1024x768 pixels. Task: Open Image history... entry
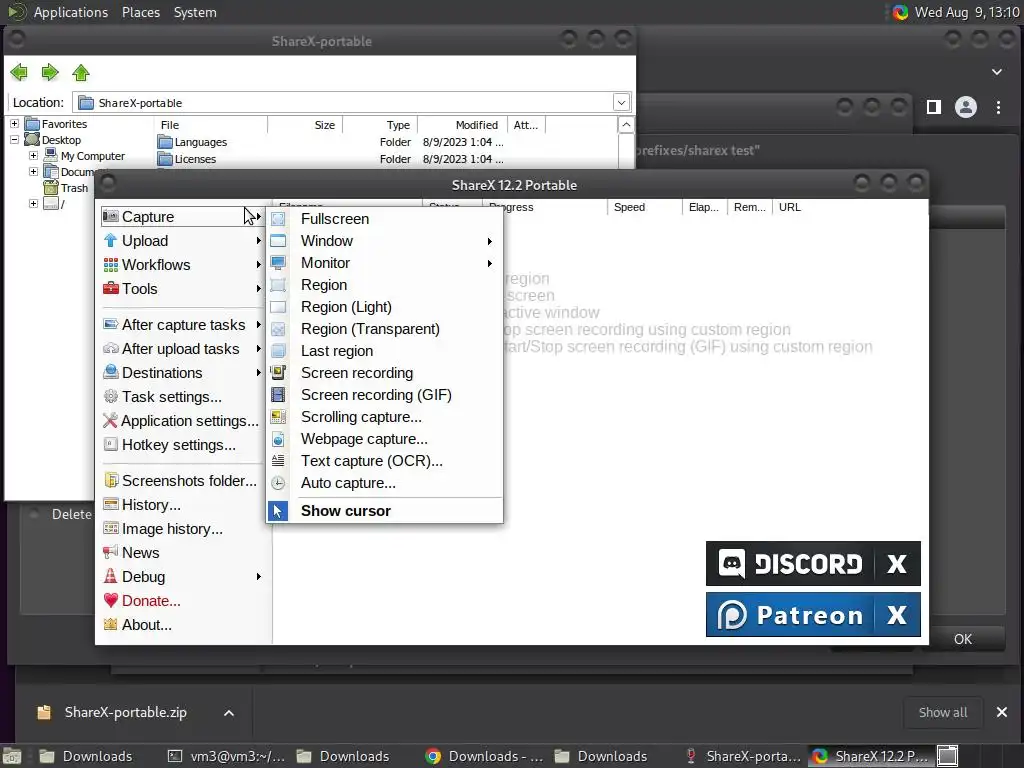point(182,529)
